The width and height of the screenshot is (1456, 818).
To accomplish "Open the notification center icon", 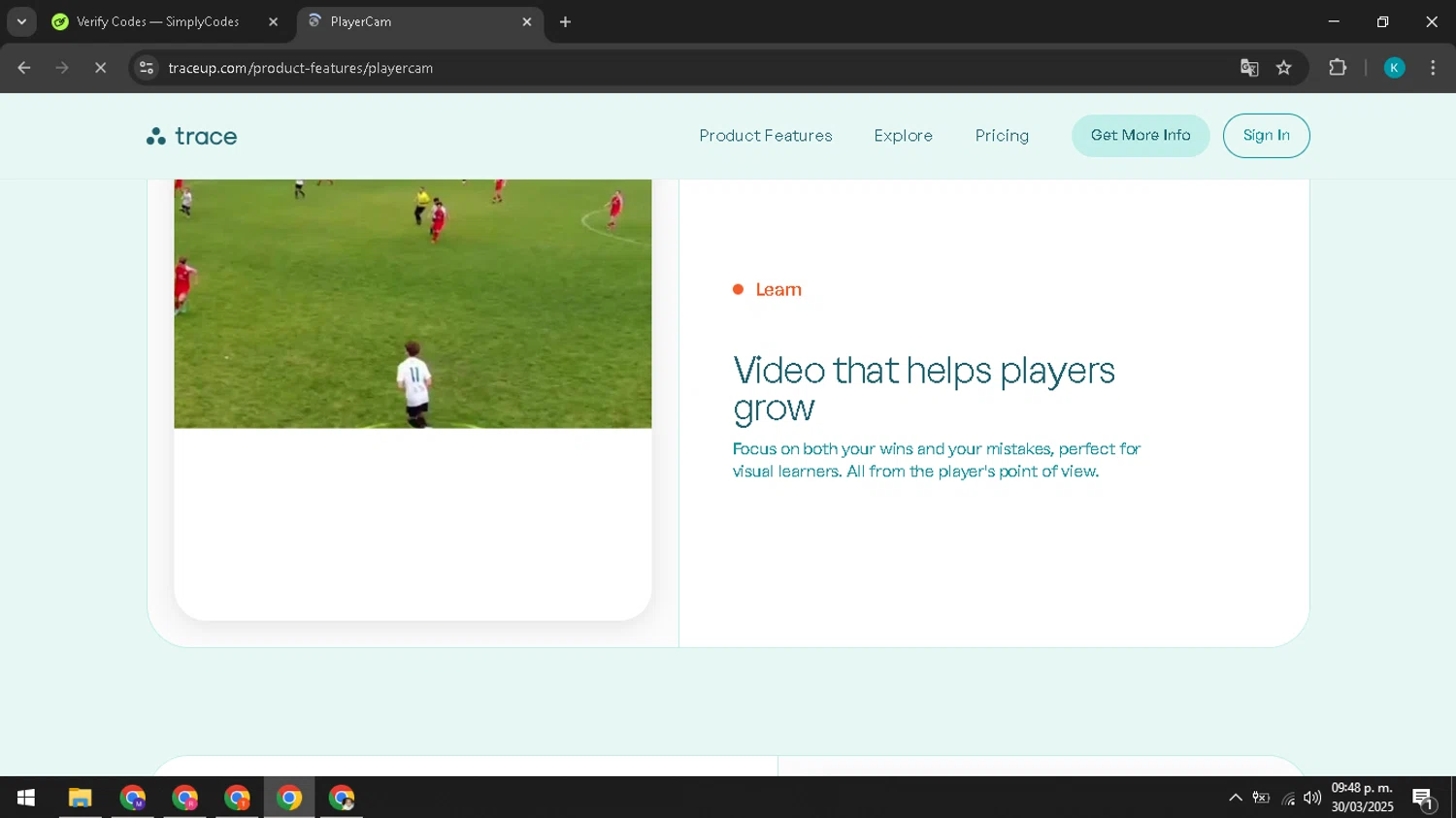I will click(x=1423, y=799).
